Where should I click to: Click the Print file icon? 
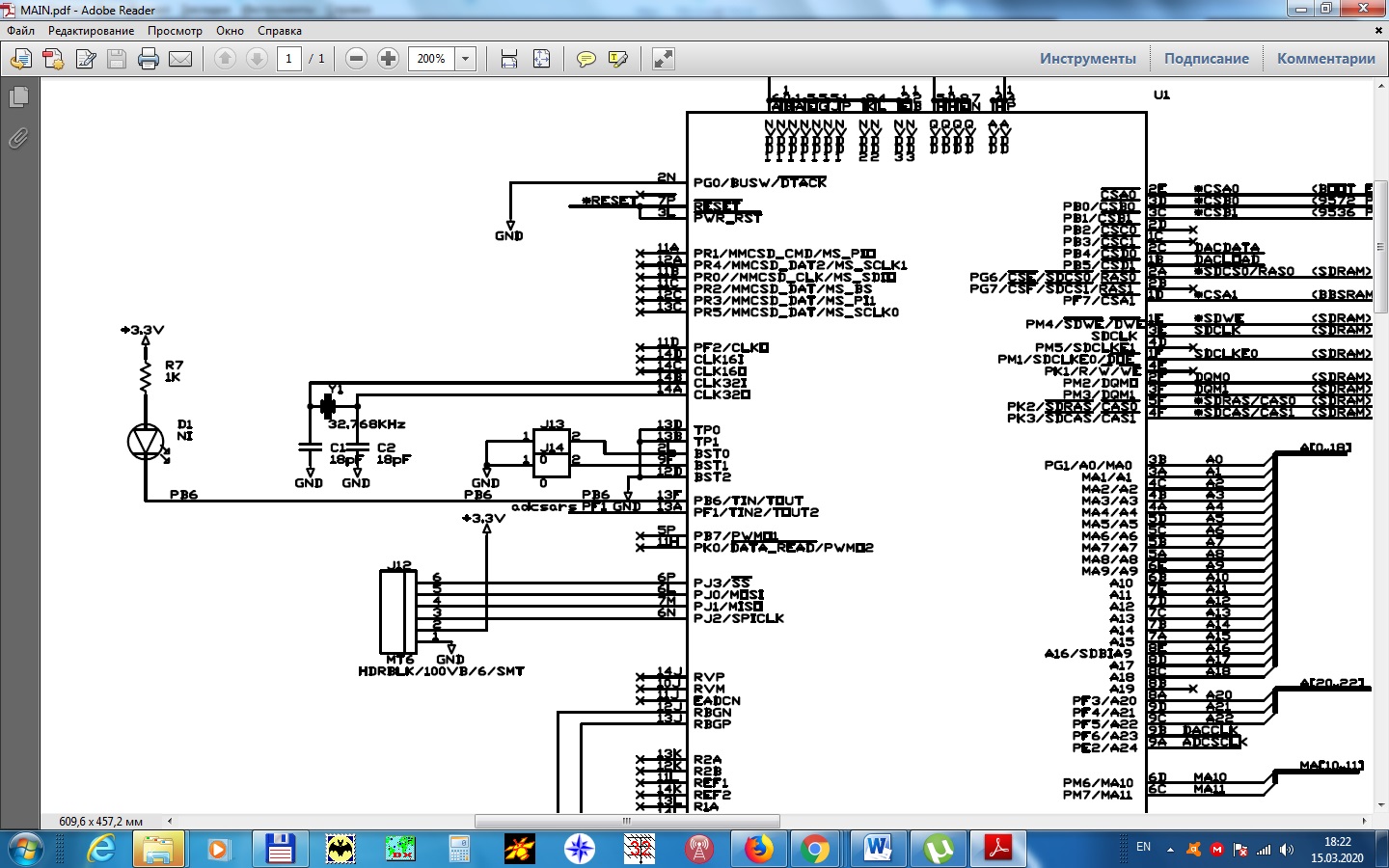[149, 59]
